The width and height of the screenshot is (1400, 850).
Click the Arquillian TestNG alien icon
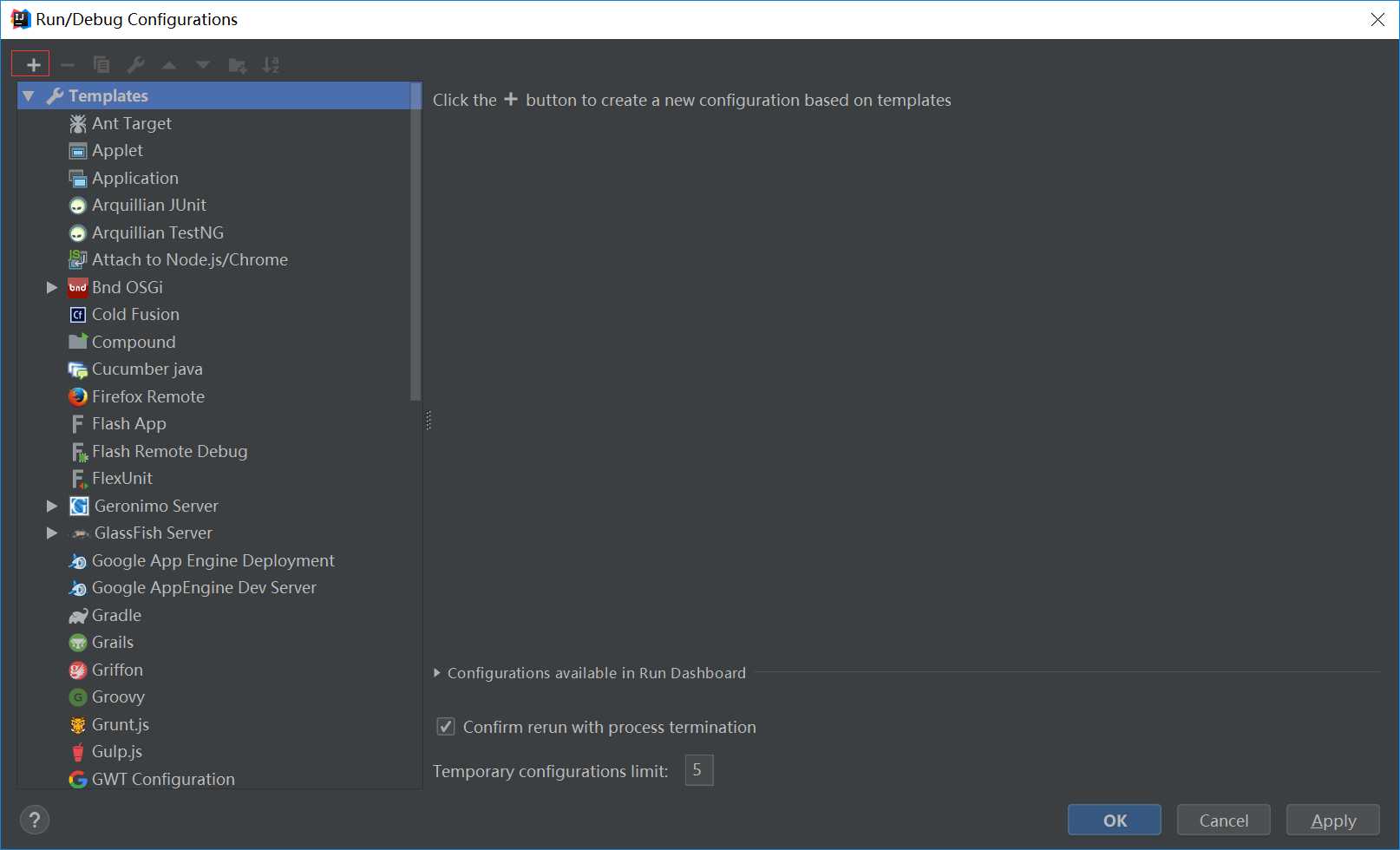point(78,233)
